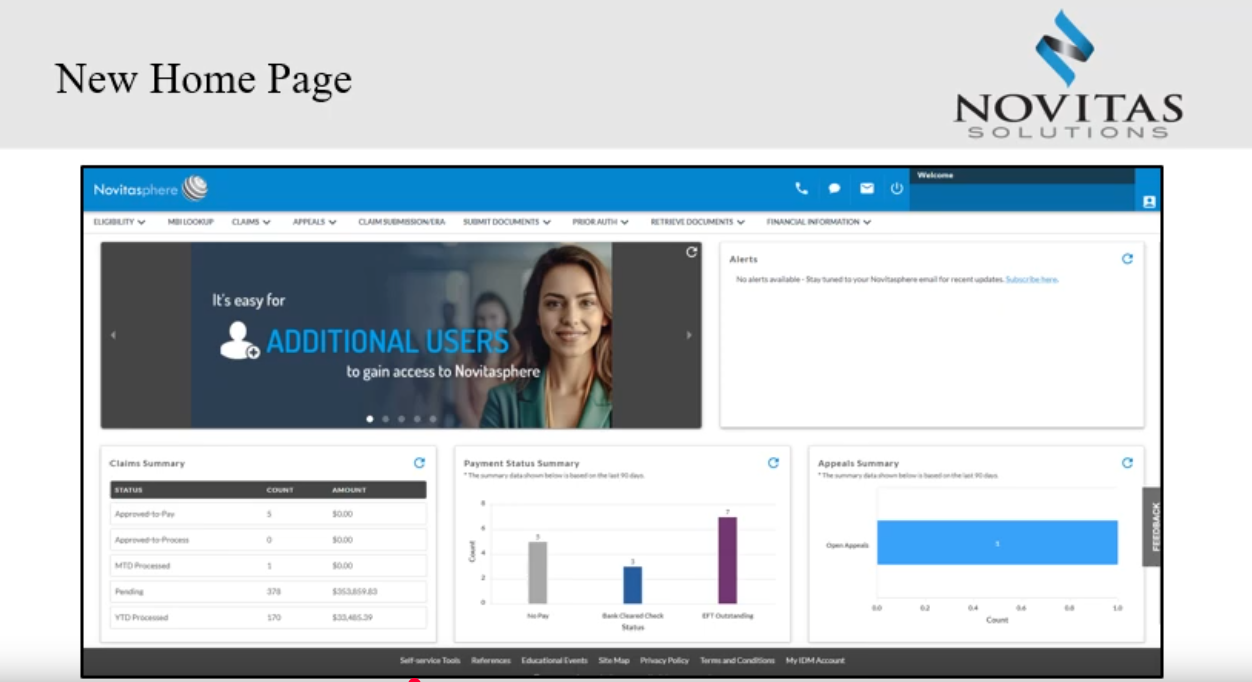Open the MBI Lookup menu item
1252x682 pixels.
pyautogui.click(x=190, y=222)
